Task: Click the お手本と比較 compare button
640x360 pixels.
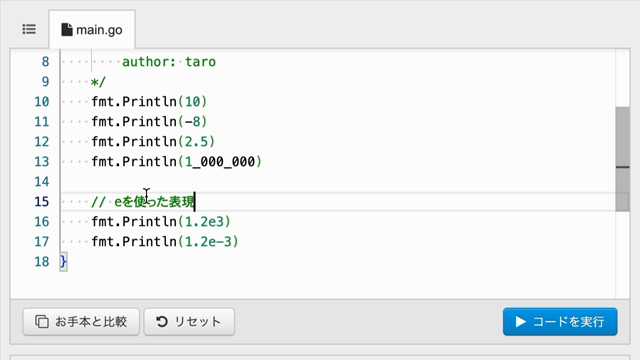Action: (81, 322)
